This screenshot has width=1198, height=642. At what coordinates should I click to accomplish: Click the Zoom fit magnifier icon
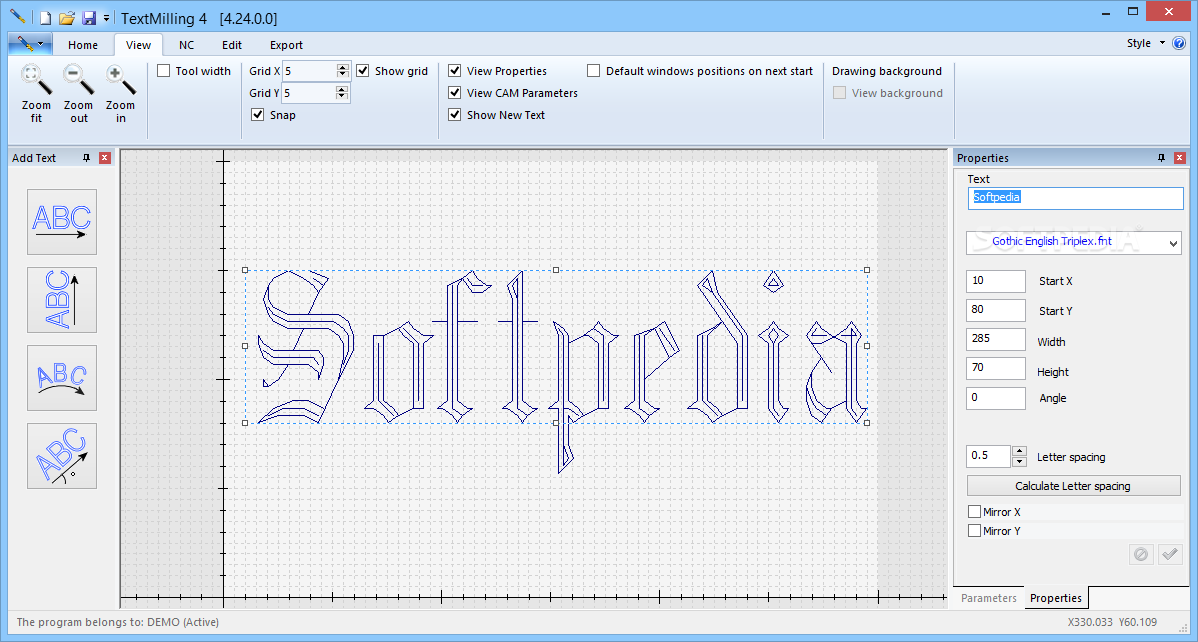(x=36, y=79)
